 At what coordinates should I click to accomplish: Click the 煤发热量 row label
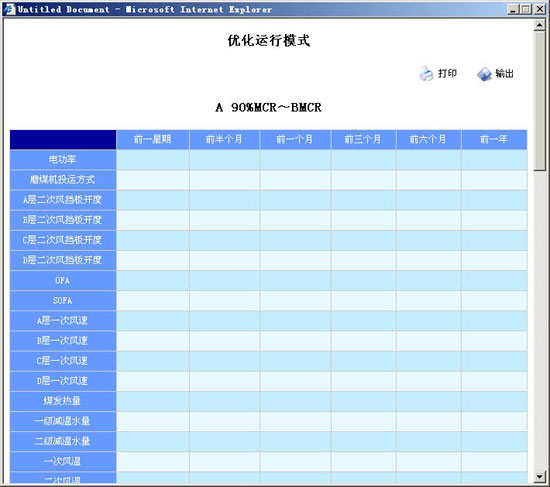coord(63,401)
